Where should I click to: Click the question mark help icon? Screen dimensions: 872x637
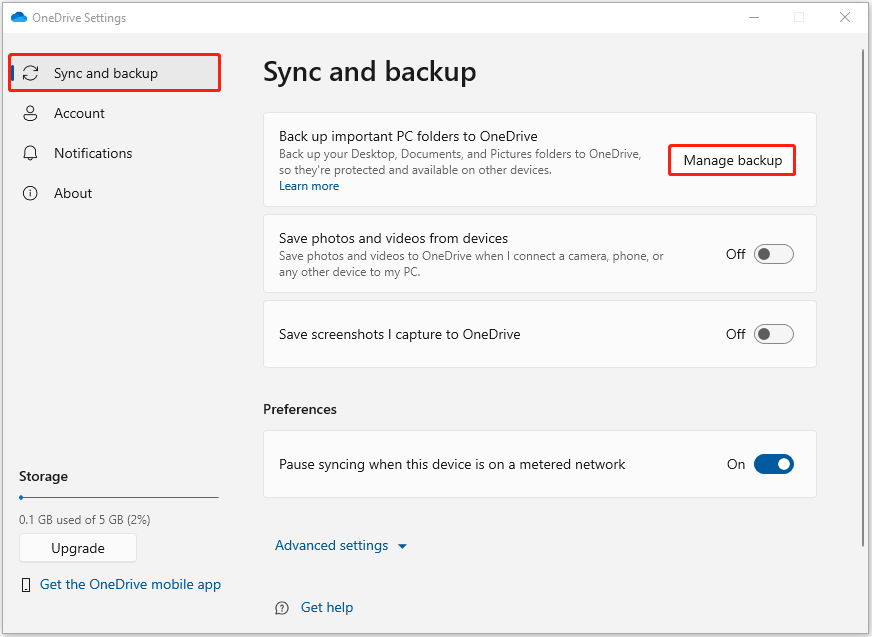(282, 608)
